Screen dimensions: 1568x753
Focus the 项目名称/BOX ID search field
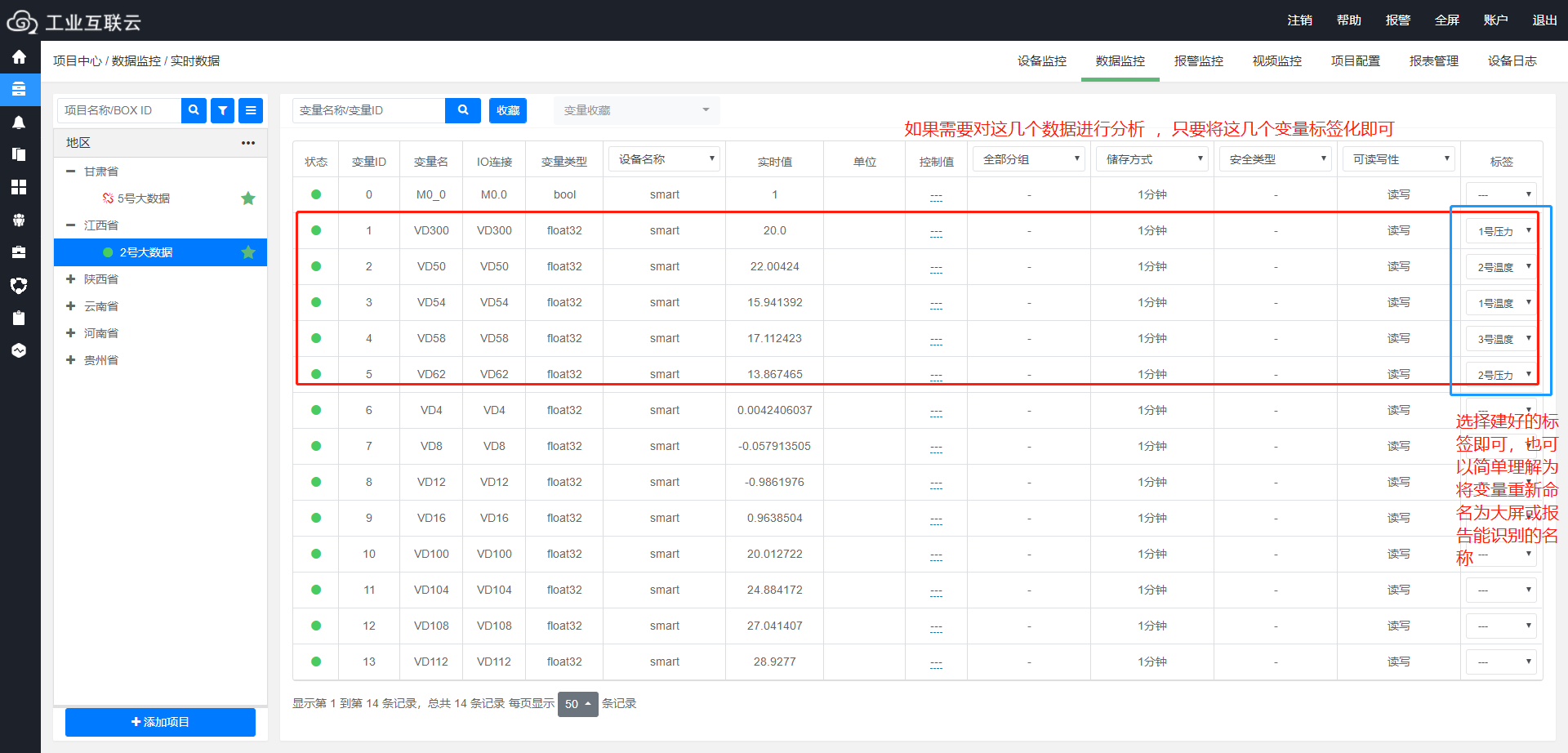pyautogui.click(x=119, y=110)
